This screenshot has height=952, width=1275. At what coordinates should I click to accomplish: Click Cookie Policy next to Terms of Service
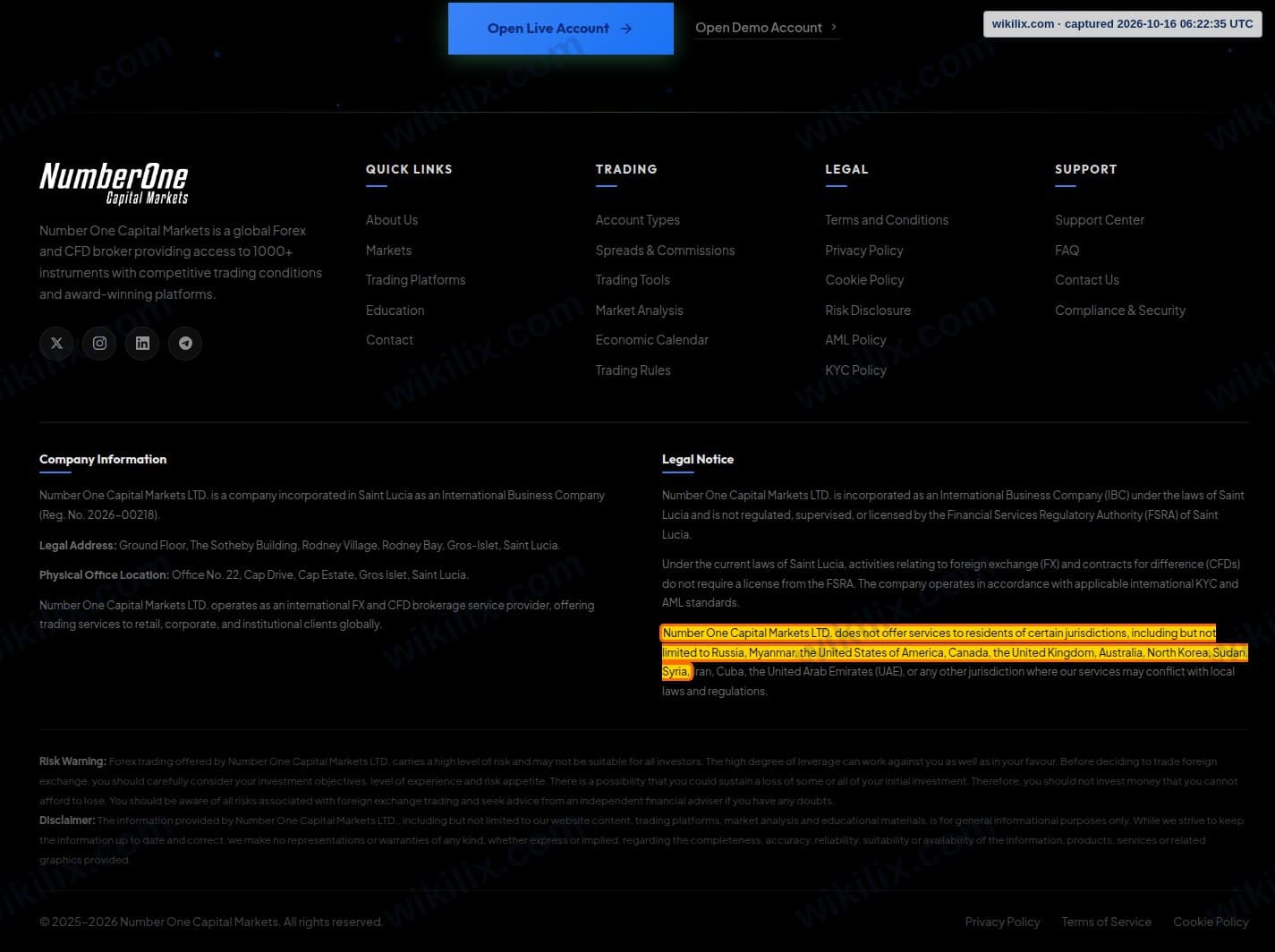pos(1211,922)
